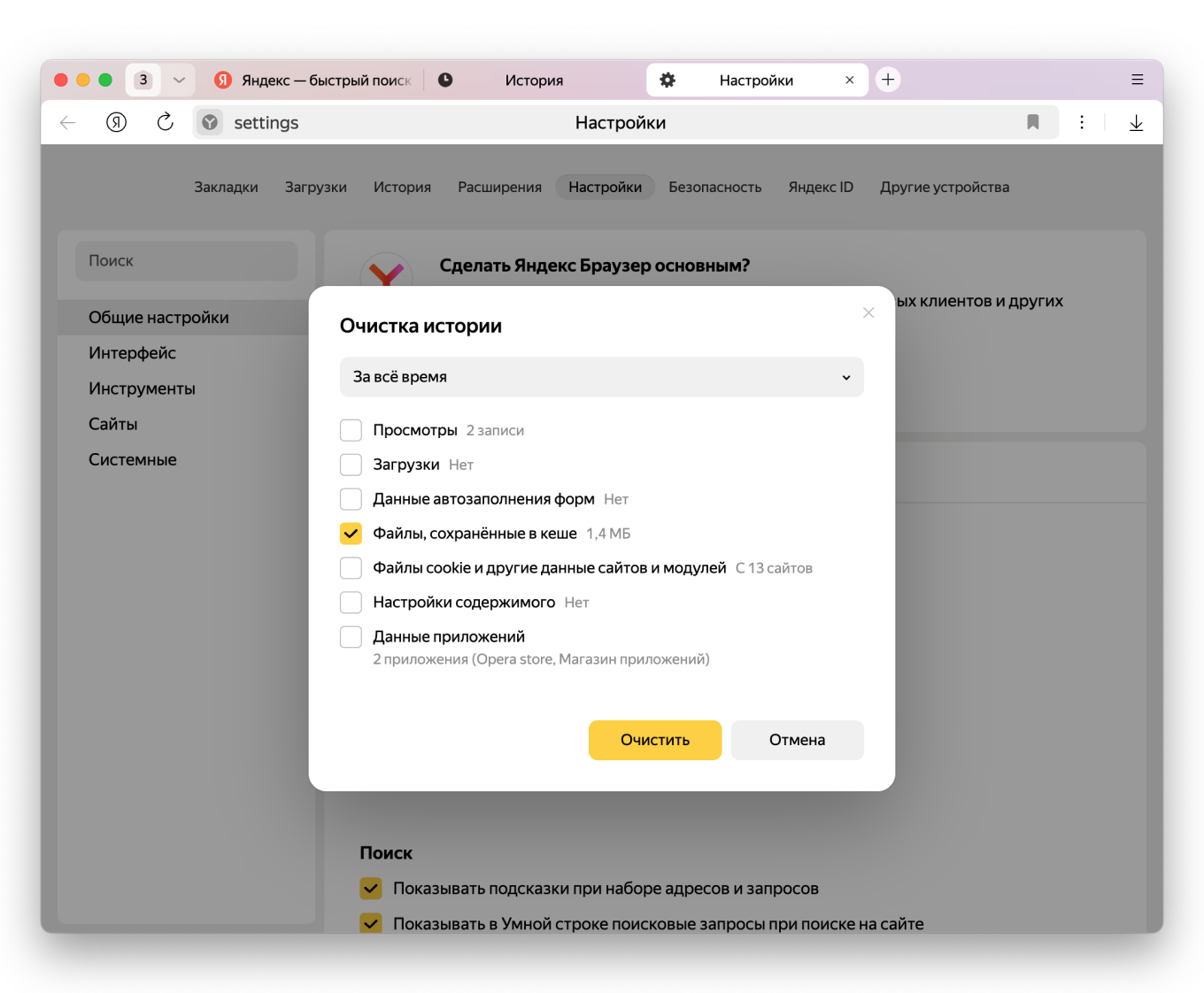Click the bookmark icon in address bar
This screenshot has height=993, width=1204.
(1032, 123)
